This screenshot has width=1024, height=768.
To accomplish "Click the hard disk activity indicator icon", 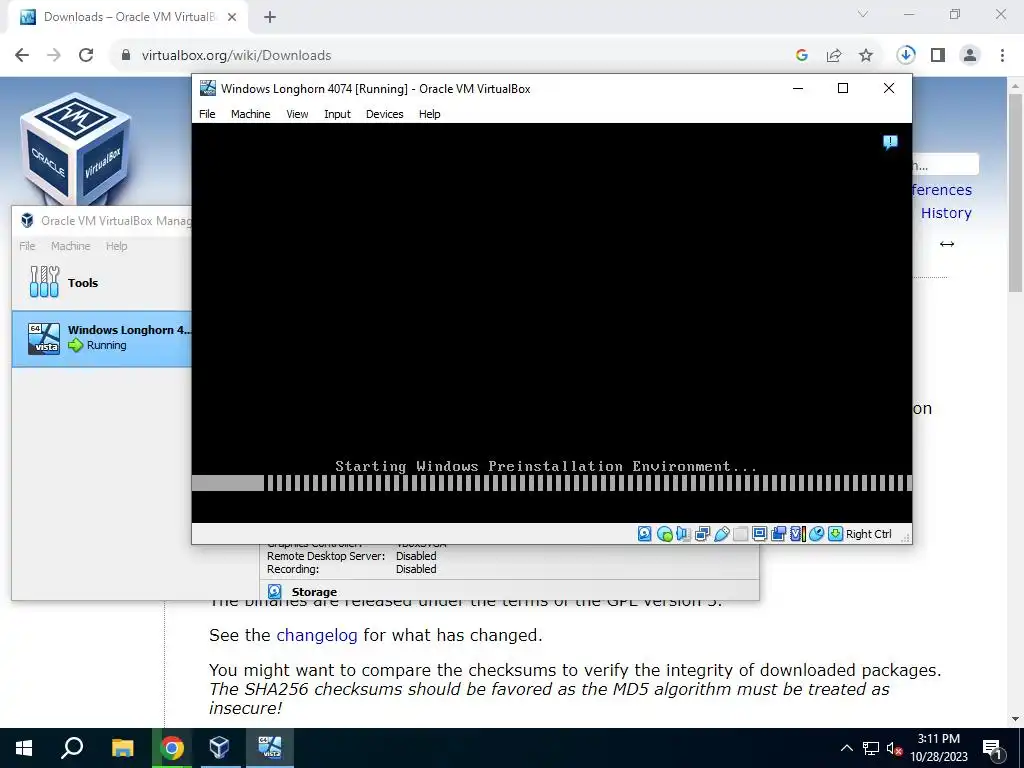I will pyautogui.click(x=645, y=534).
